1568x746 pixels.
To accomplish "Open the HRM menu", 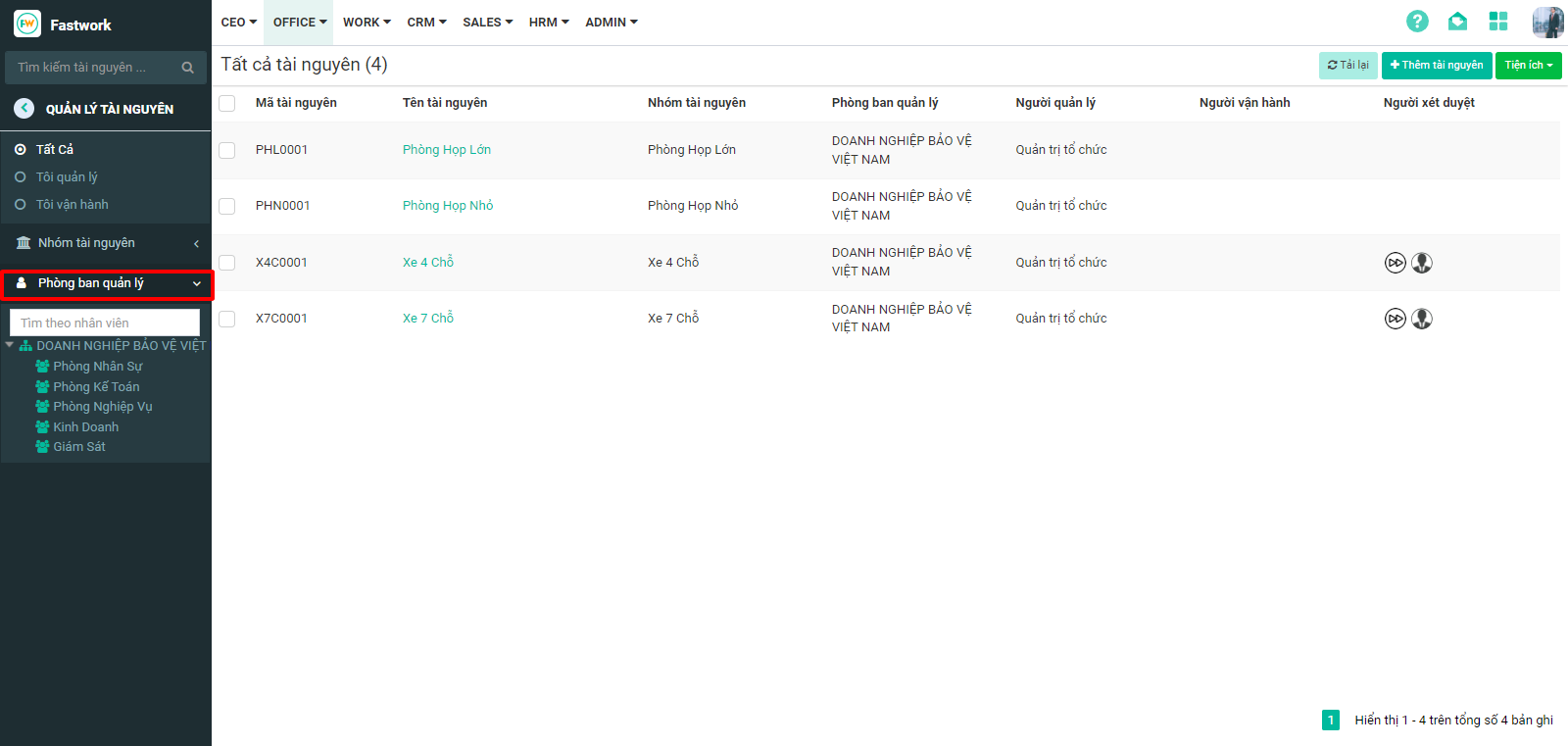I will pyautogui.click(x=548, y=23).
